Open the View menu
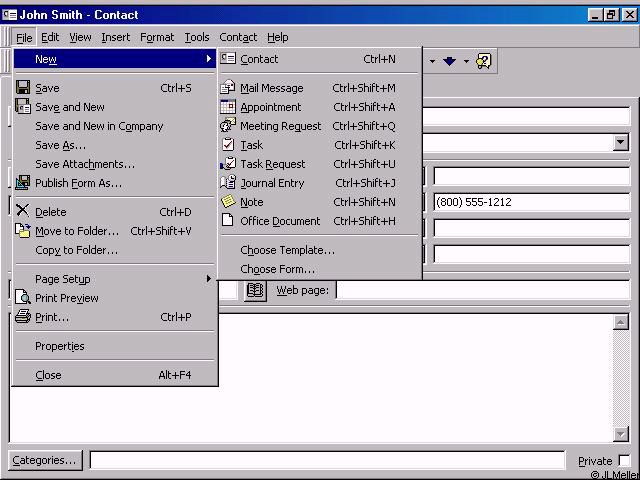 (80, 37)
